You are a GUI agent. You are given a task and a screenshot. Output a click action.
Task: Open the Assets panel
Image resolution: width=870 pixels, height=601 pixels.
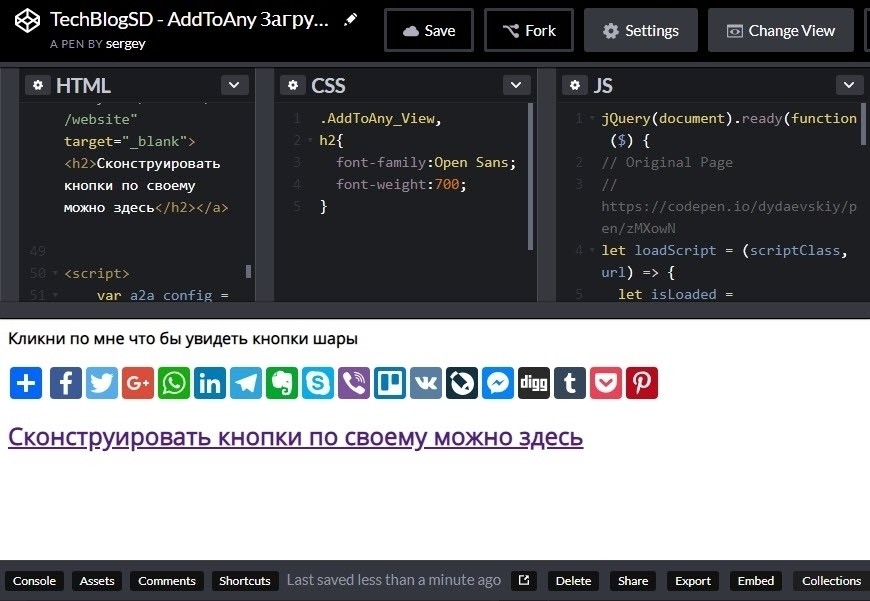pyautogui.click(x=97, y=581)
